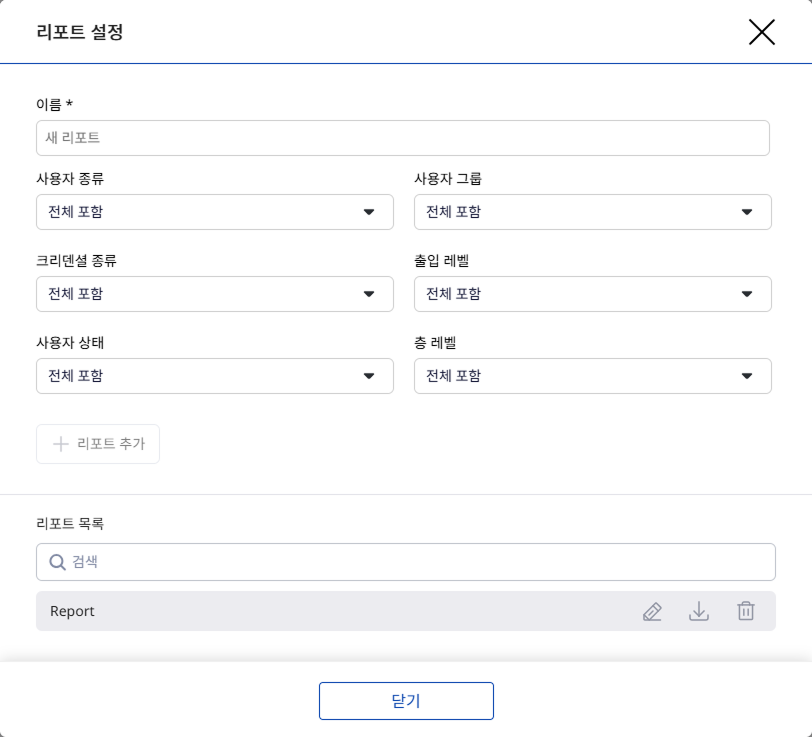
Task: Click the 사용자 그룹 dropdown arrow
Action: (747, 212)
